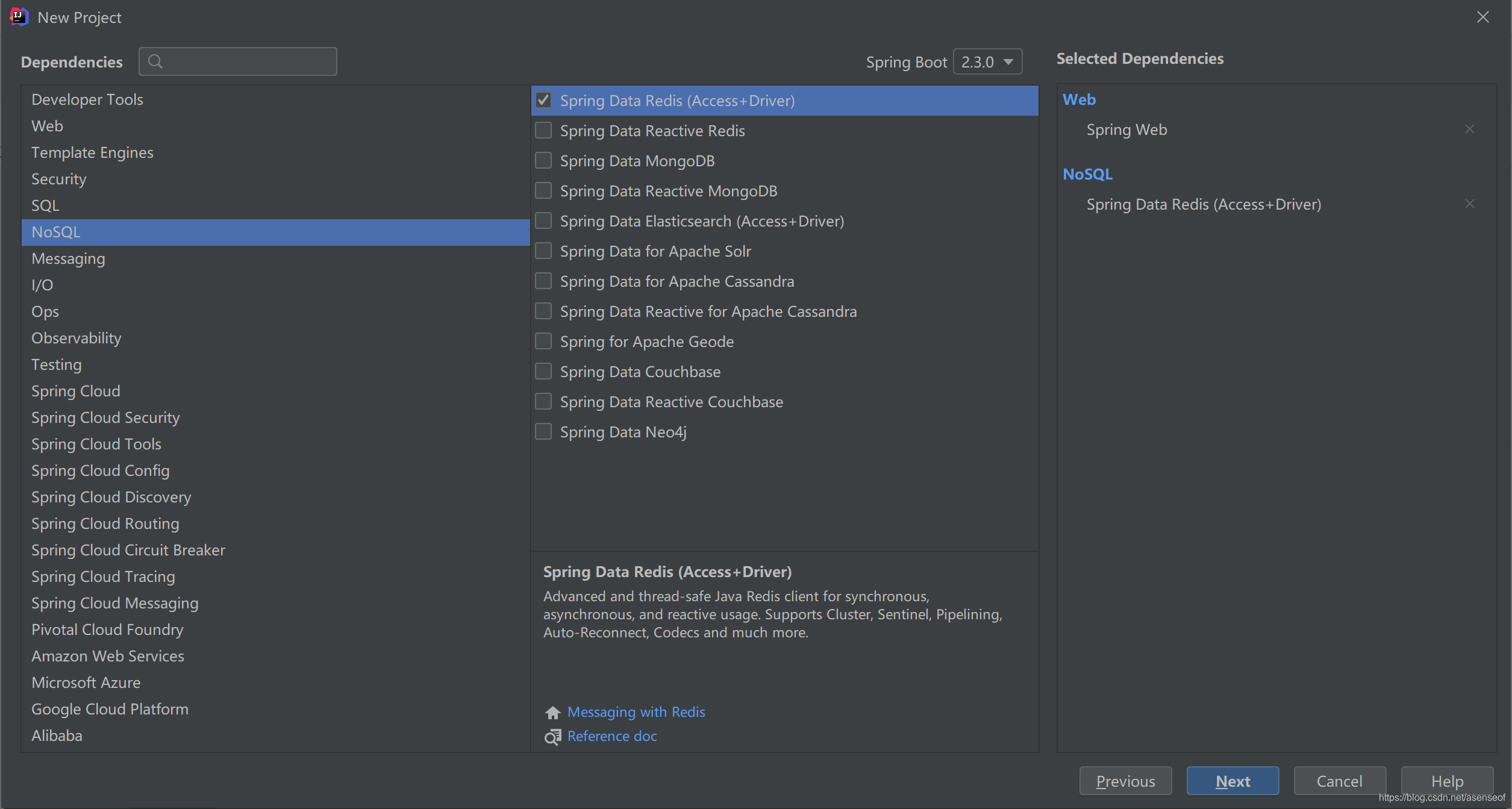Click the dependencies search input field

[x=238, y=61]
